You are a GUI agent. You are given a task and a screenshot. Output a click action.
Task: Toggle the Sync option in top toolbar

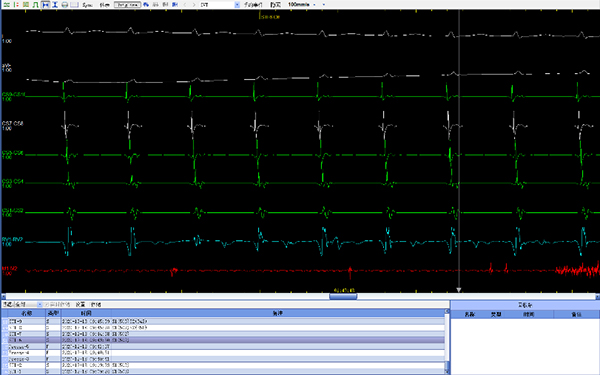[x=87, y=5]
